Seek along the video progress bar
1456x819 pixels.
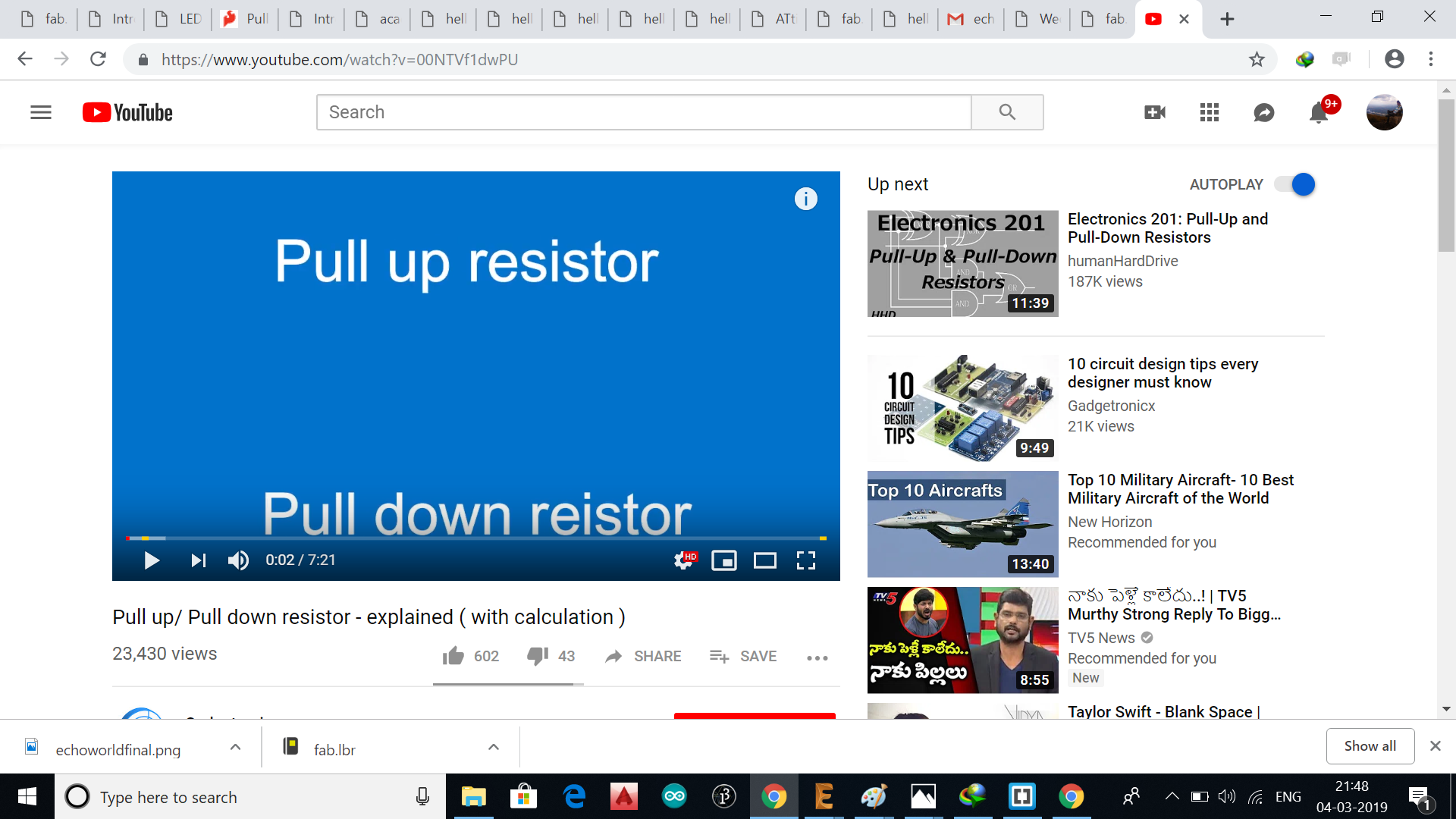475,538
